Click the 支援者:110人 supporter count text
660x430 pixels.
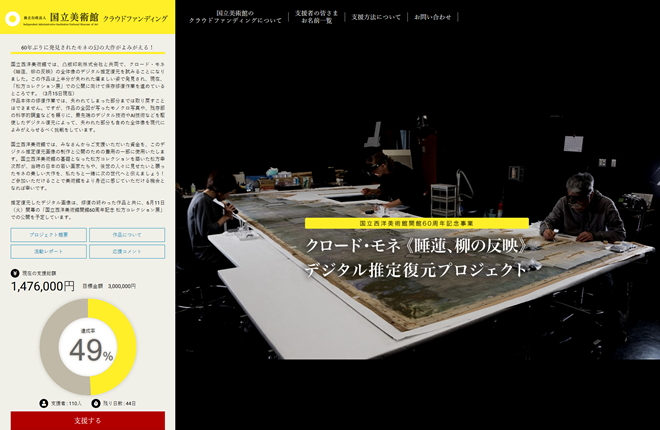coord(67,403)
